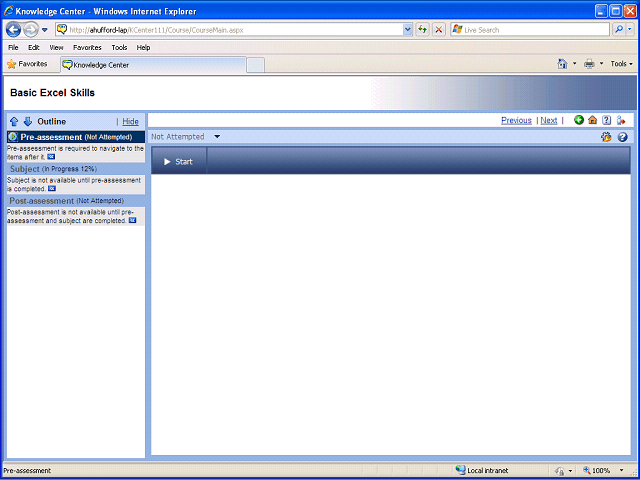The height and width of the screenshot is (480, 640).
Task: Open the IE Home toolbar icon
Action: click(x=562, y=64)
